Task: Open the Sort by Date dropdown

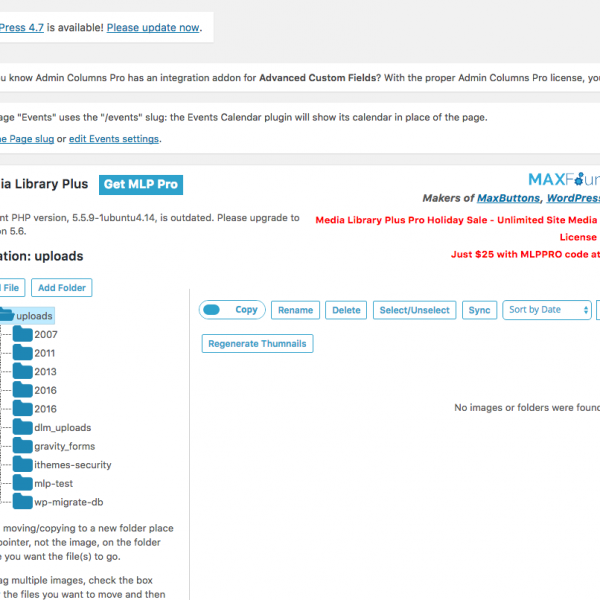Action: coord(547,310)
